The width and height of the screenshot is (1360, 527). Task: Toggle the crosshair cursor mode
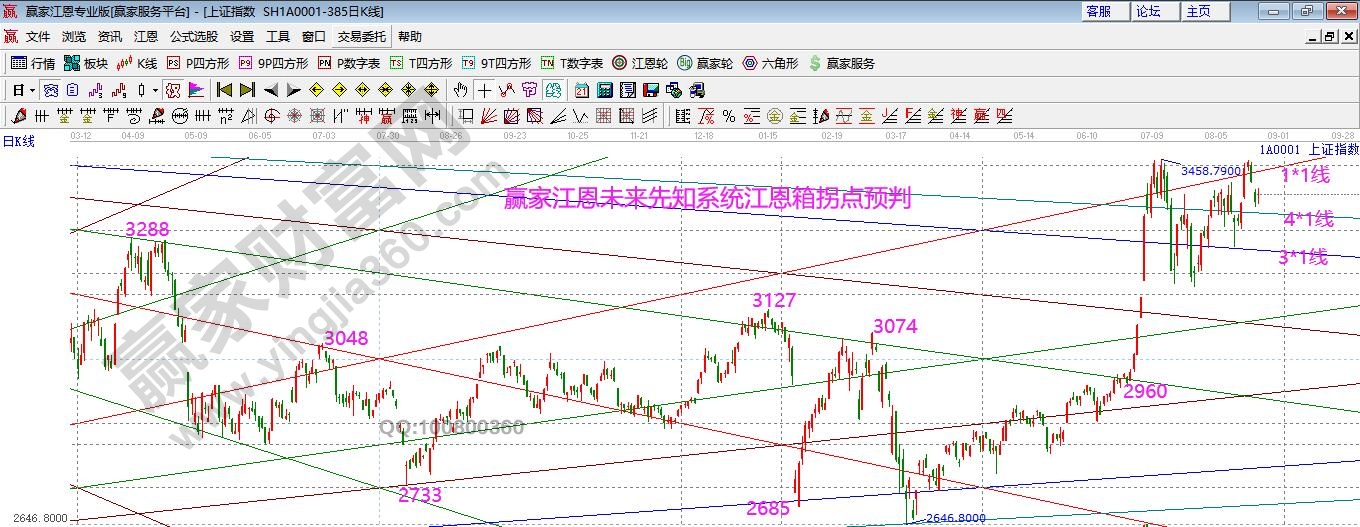[484, 90]
